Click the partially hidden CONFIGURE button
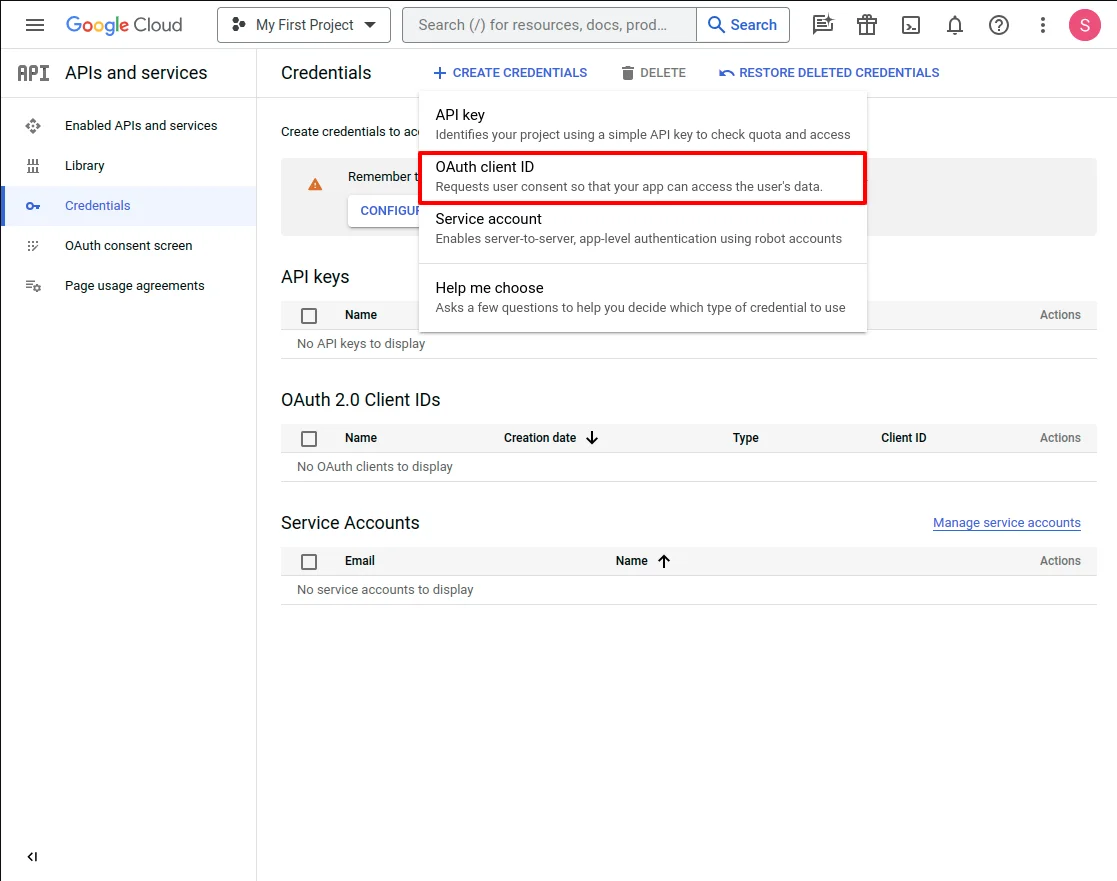The height and width of the screenshot is (881, 1117). [384, 211]
